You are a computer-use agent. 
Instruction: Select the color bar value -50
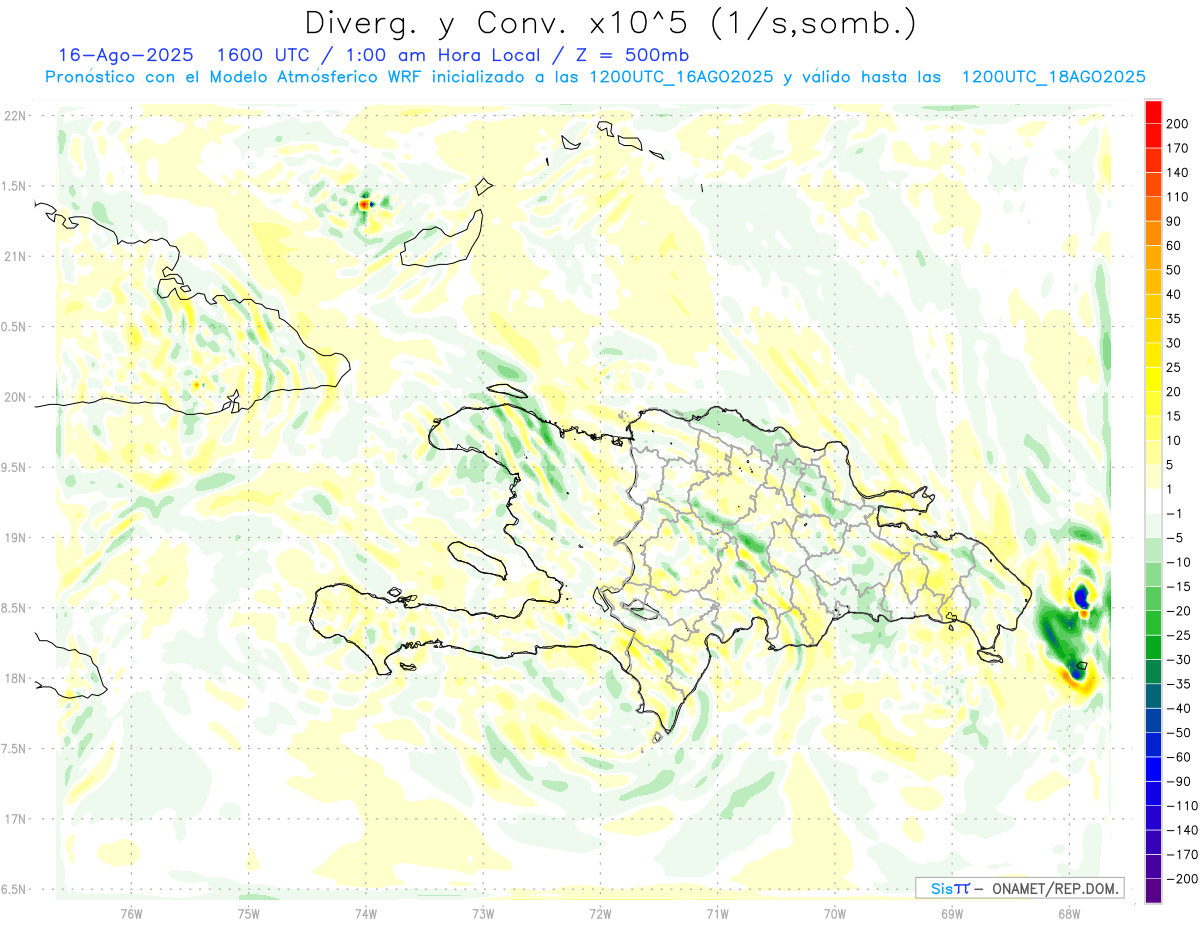pos(1180,733)
